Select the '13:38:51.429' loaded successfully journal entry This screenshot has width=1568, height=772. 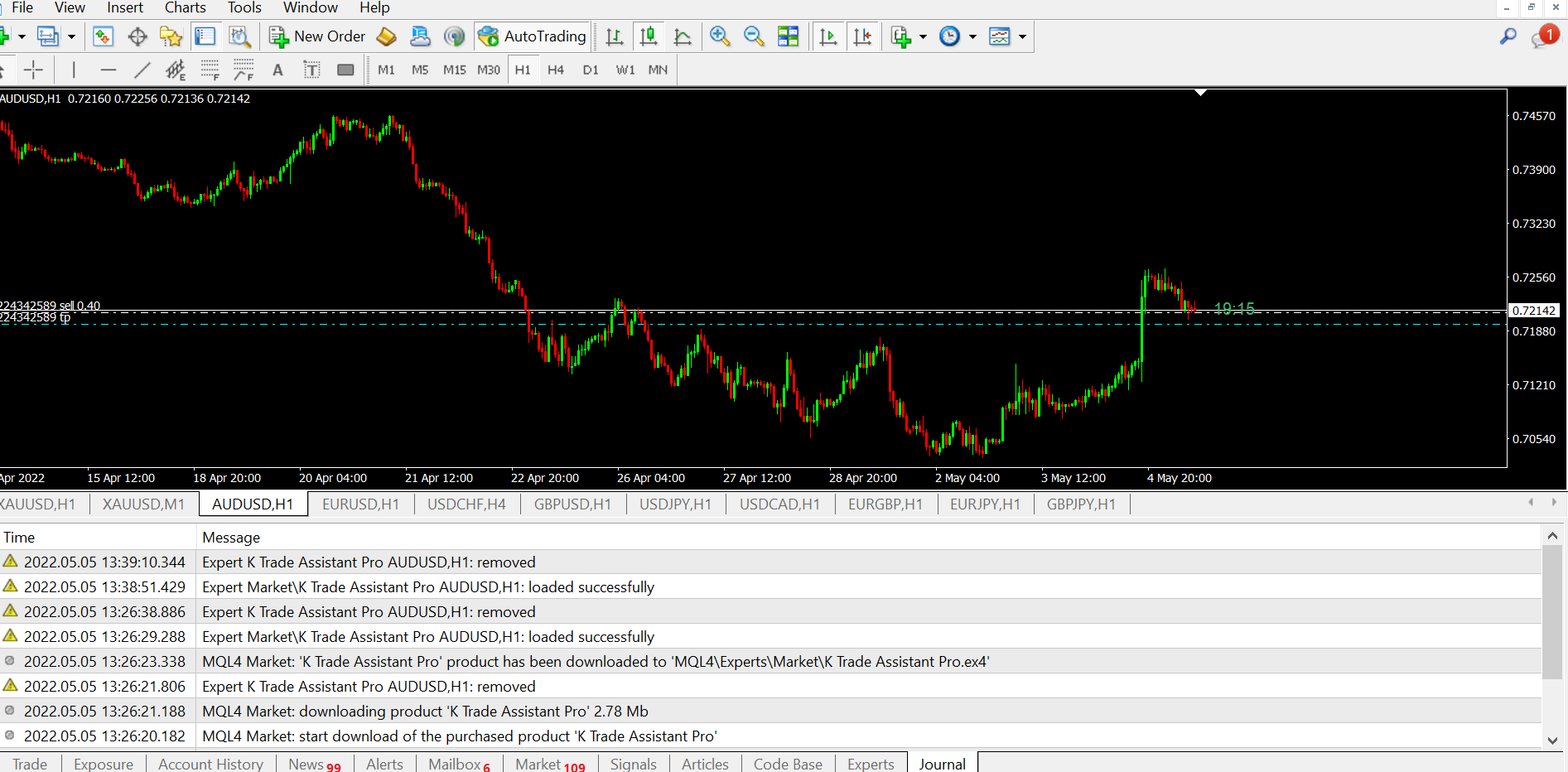pos(770,586)
